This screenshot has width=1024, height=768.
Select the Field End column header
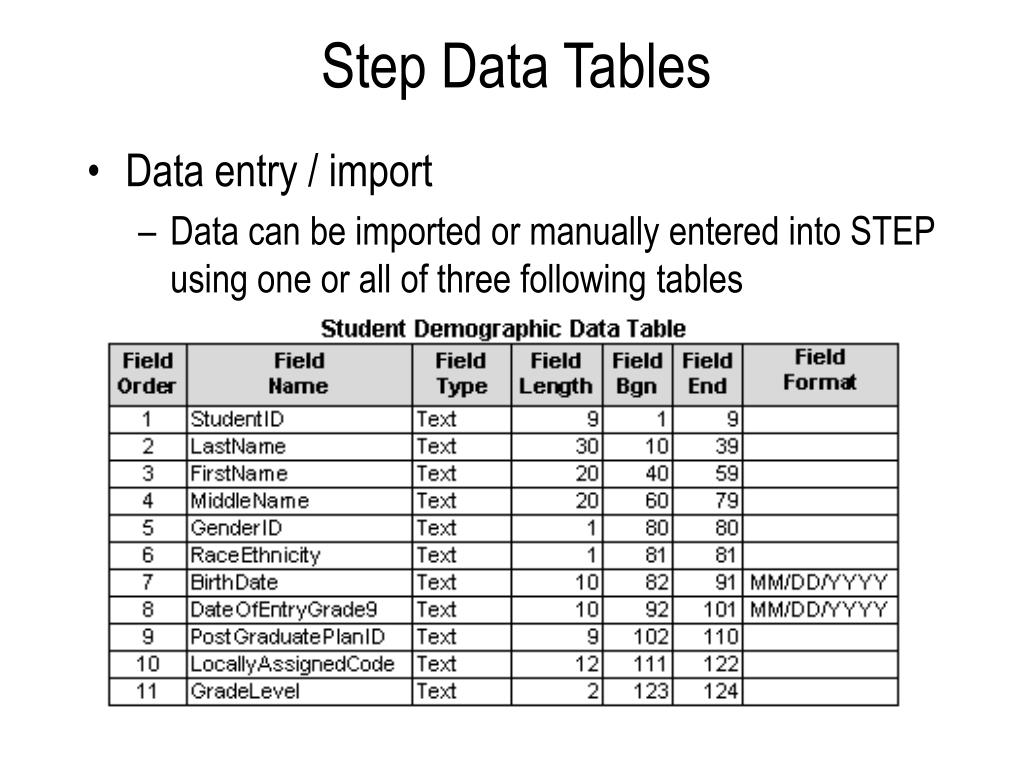707,374
